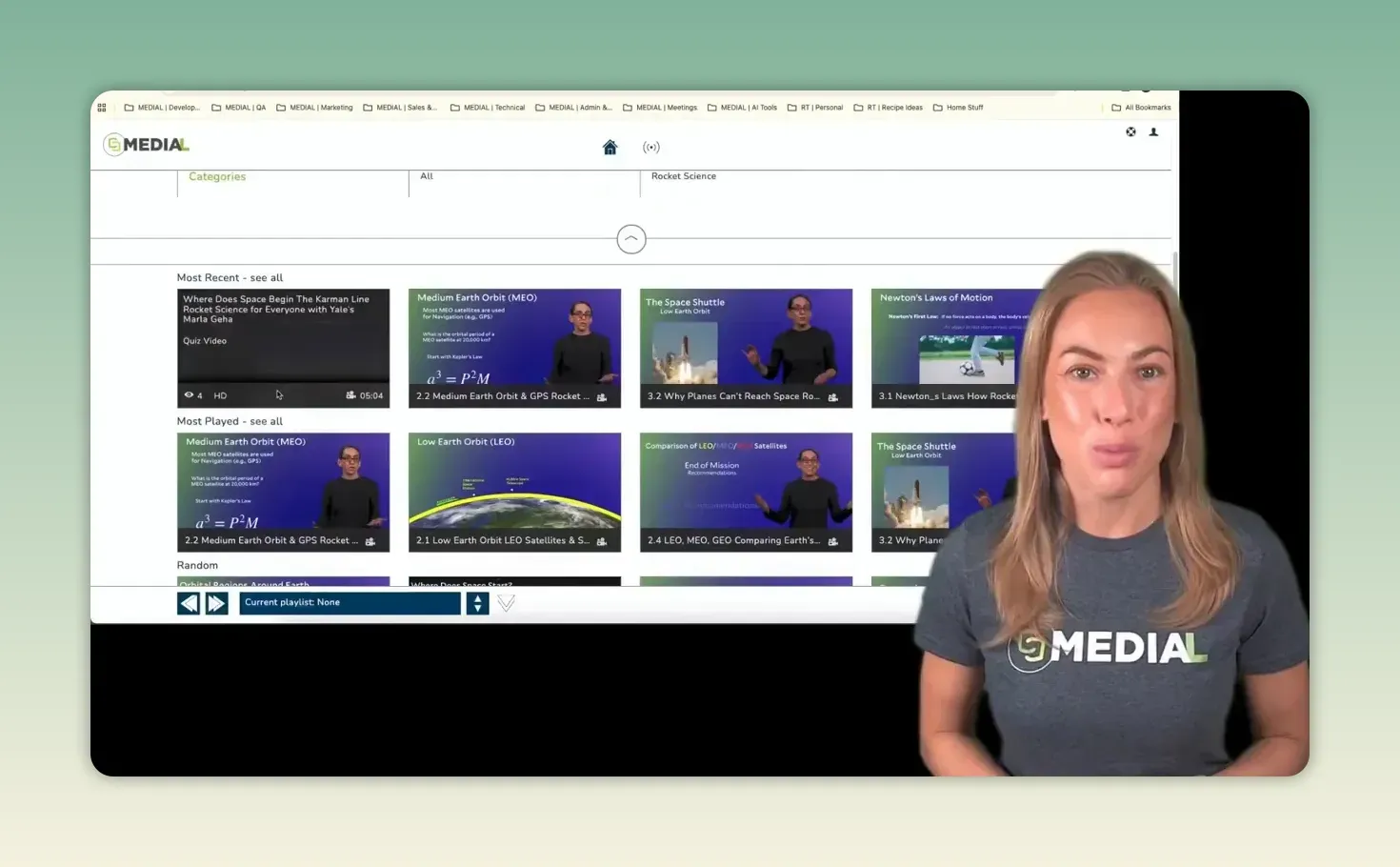
Task: Open the Current playlist dropdown
Action: 350,603
